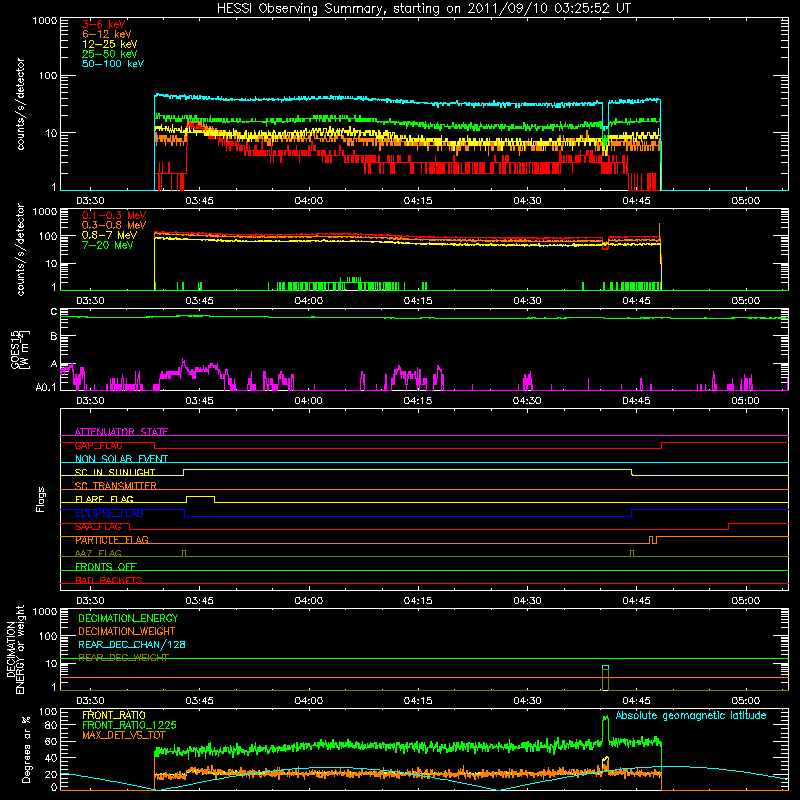This screenshot has width=800, height=800.
Task: Pick the 50-100 keV legend label
Action: coord(113,64)
